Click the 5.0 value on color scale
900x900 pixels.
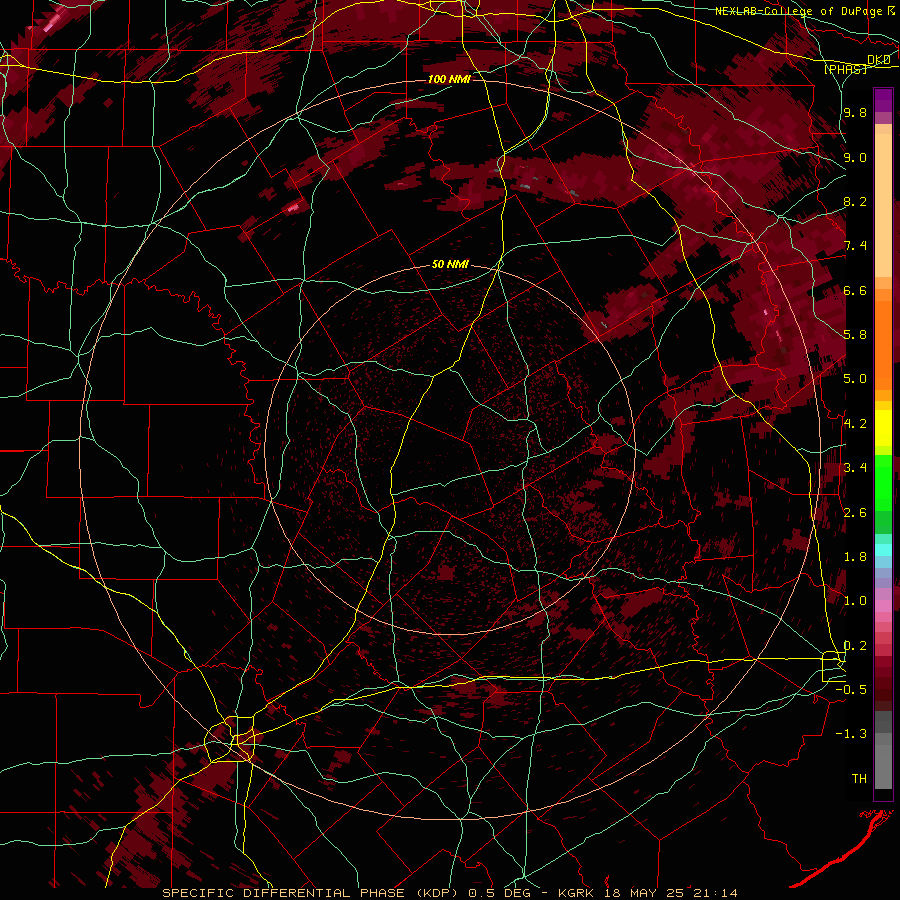[855, 379]
